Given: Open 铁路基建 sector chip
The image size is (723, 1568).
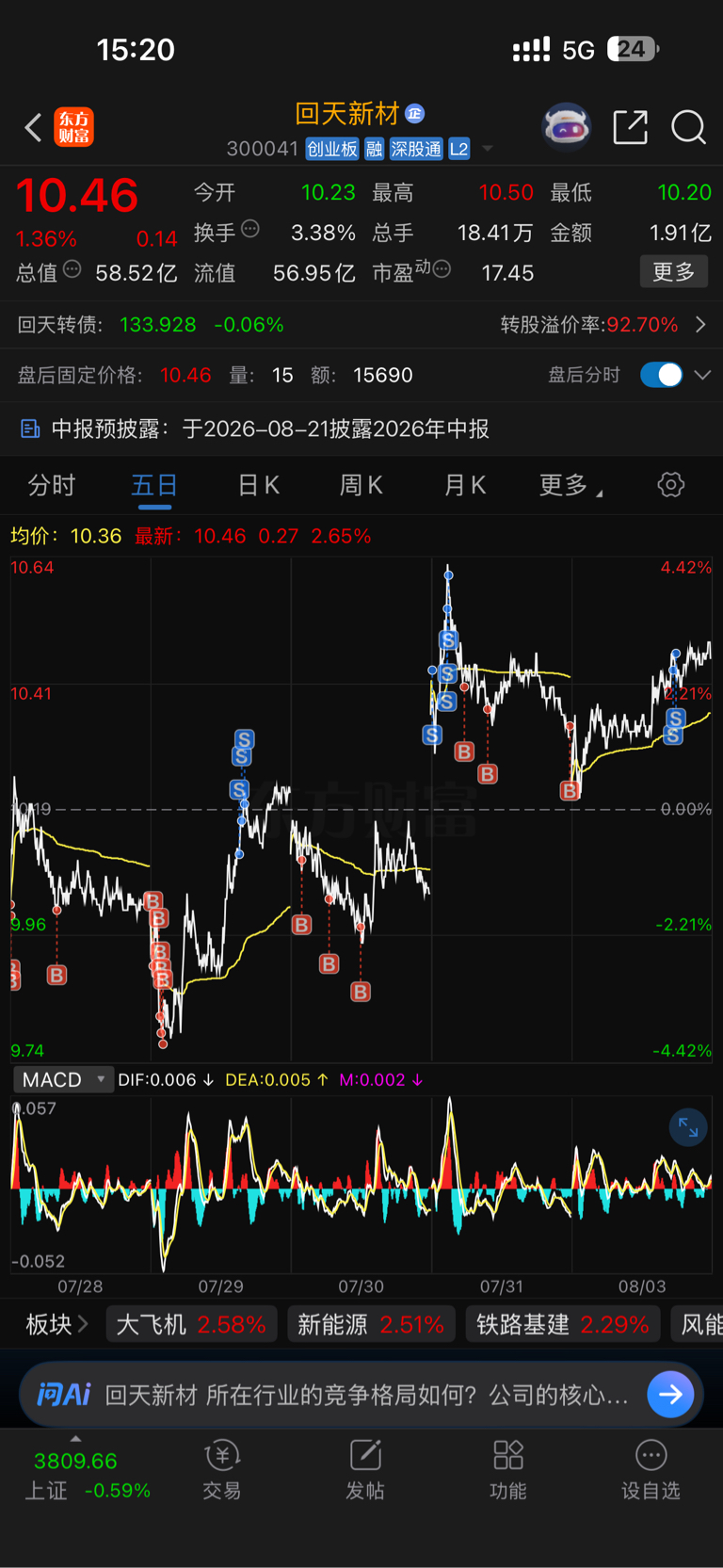Looking at the screenshot, I should click(x=563, y=1325).
